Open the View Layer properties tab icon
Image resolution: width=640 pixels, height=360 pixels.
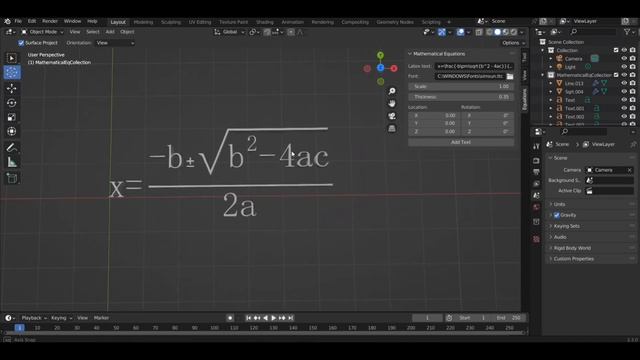coord(536,184)
